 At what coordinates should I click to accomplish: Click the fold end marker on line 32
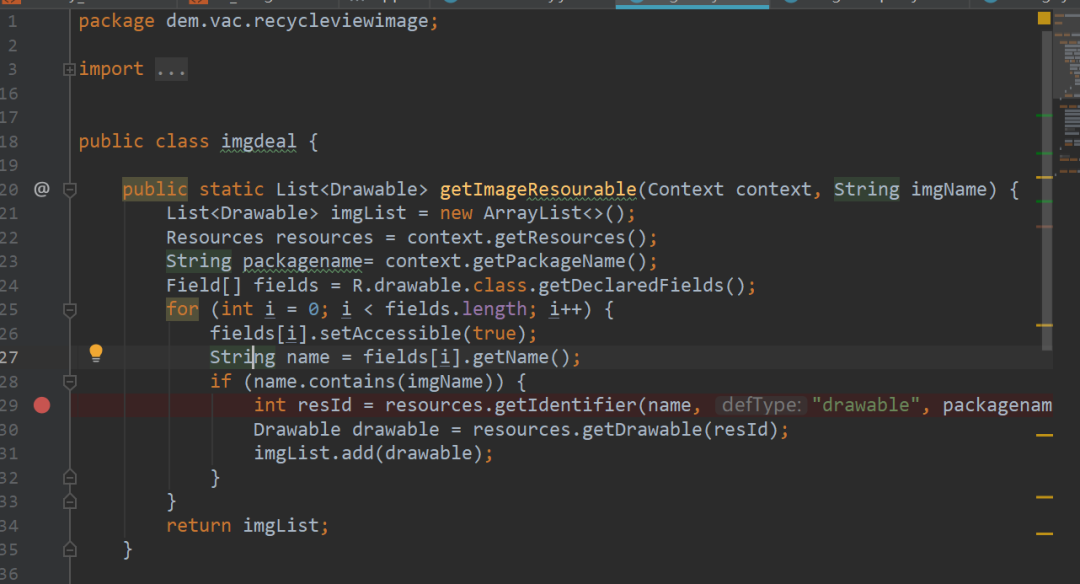(x=70, y=478)
